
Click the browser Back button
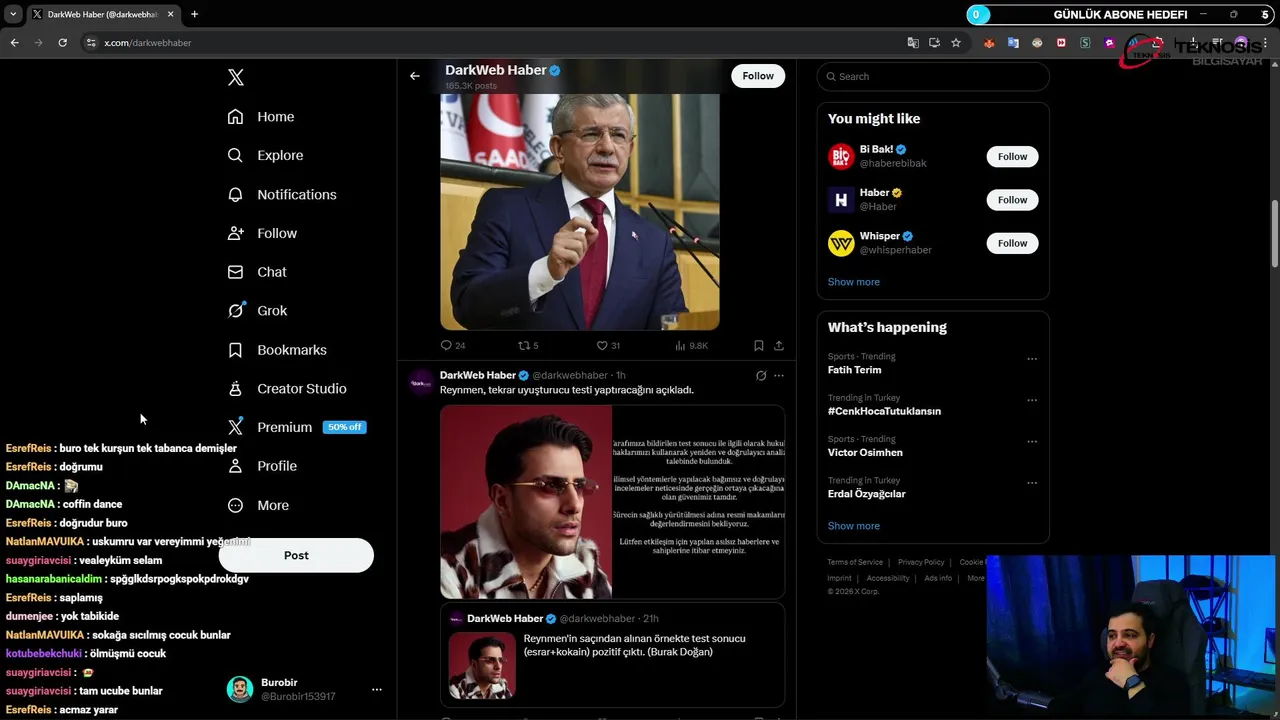click(14, 43)
